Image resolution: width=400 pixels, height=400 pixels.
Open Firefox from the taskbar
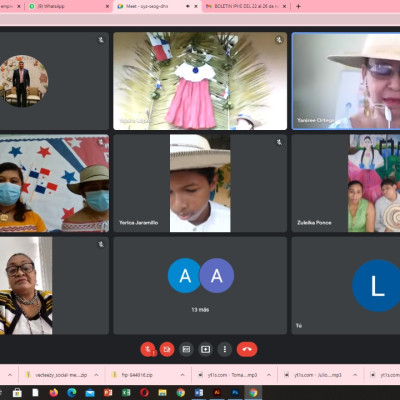click(x=54, y=393)
